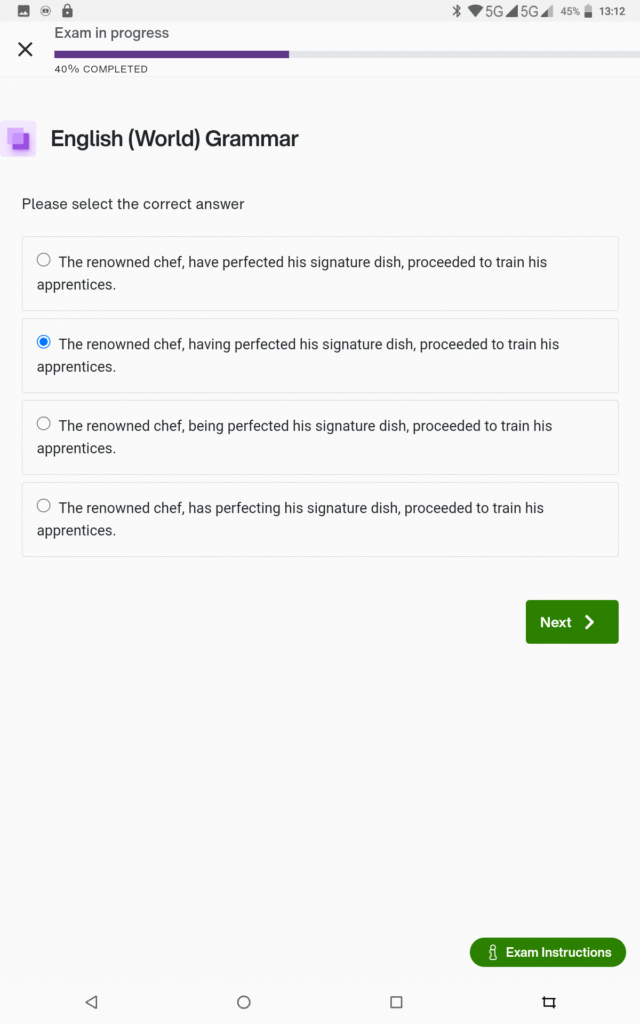Tap the Bluetooth icon in the status bar
The height and width of the screenshot is (1024, 640).
tap(456, 11)
